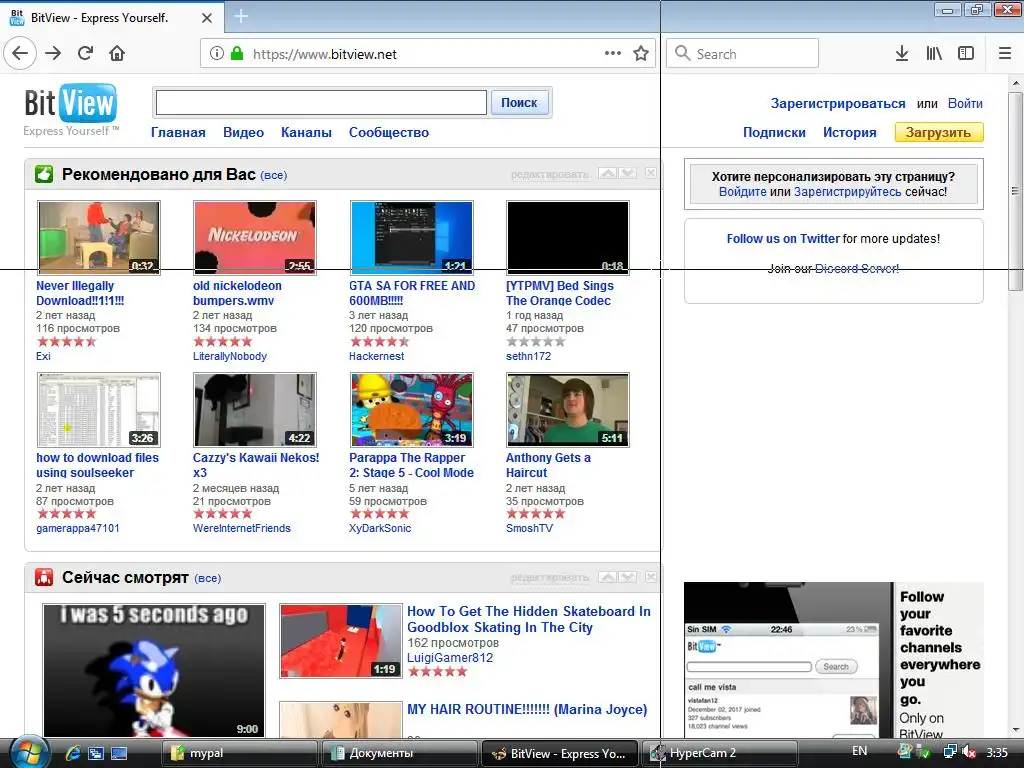This screenshot has width=1024, height=768.
Task: Play the Sonic featured video thumbnail
Action: point(154,671)
